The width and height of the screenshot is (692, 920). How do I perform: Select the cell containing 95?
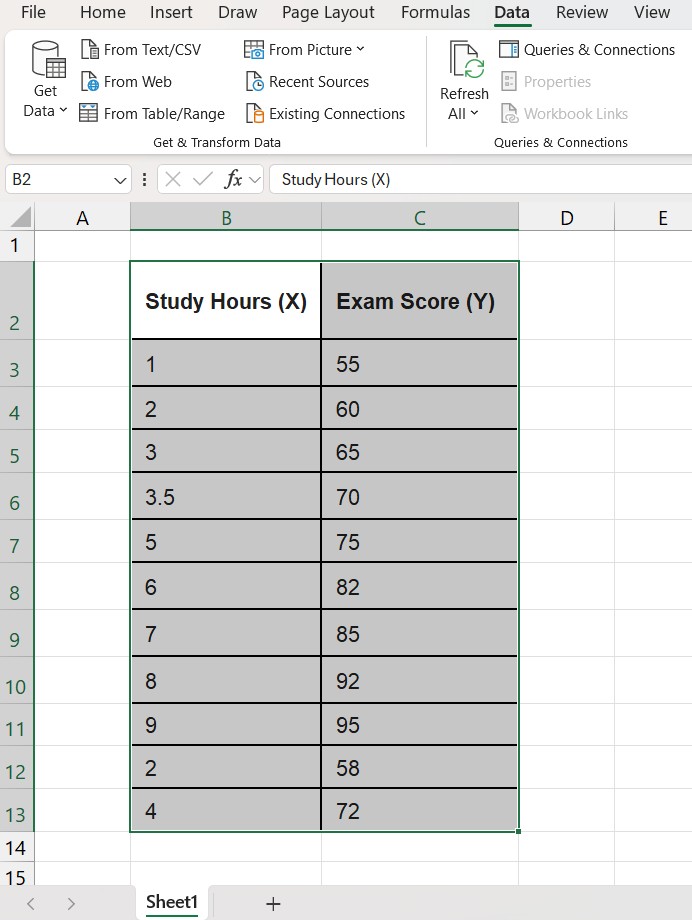point(419,724)
